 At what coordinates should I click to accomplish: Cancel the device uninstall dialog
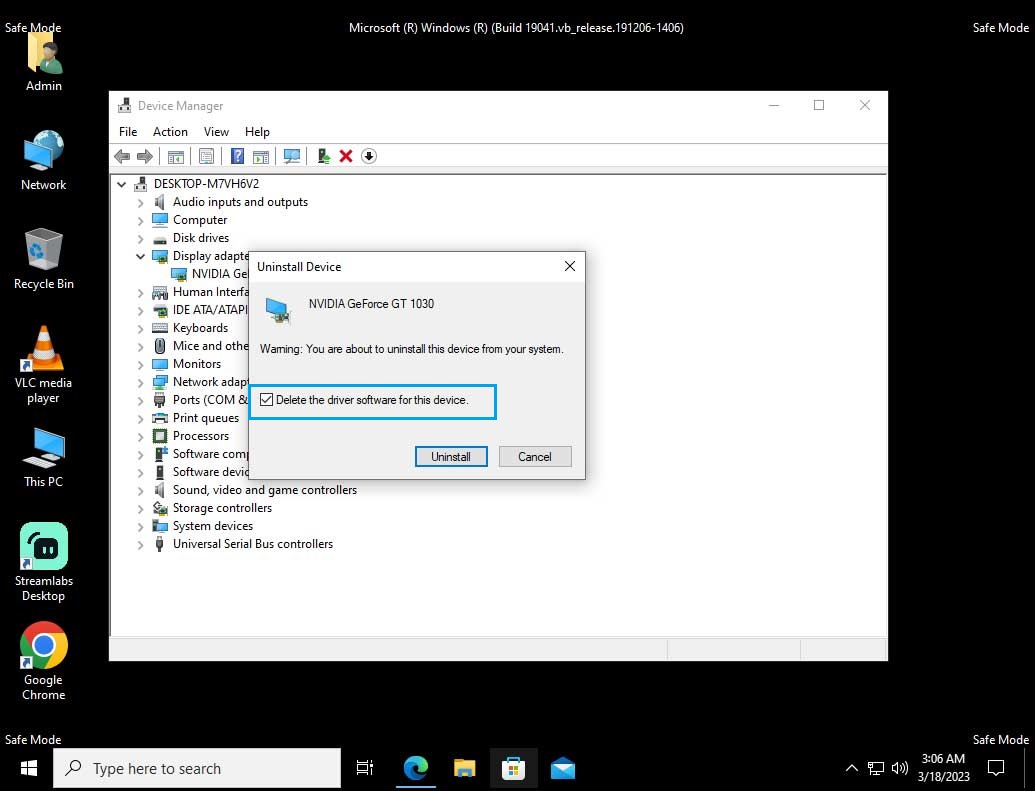(535, 456)
